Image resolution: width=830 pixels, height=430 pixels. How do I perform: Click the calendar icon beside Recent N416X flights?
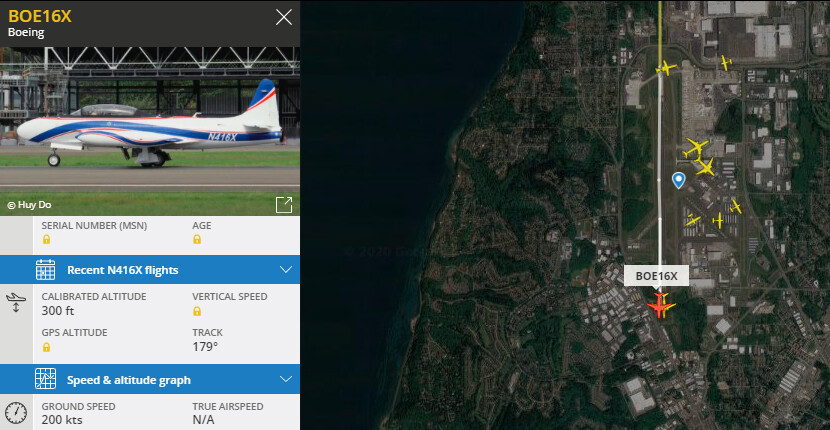pyautogui.click(x=46, y=270)
